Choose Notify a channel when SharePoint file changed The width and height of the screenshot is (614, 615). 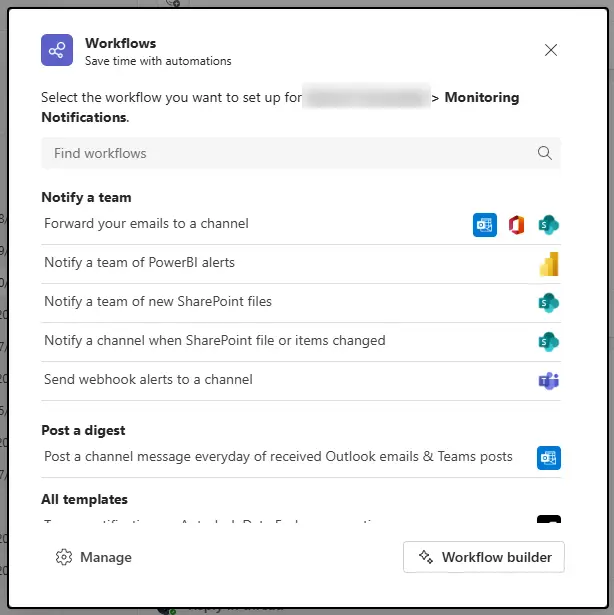tap(214, 341)
